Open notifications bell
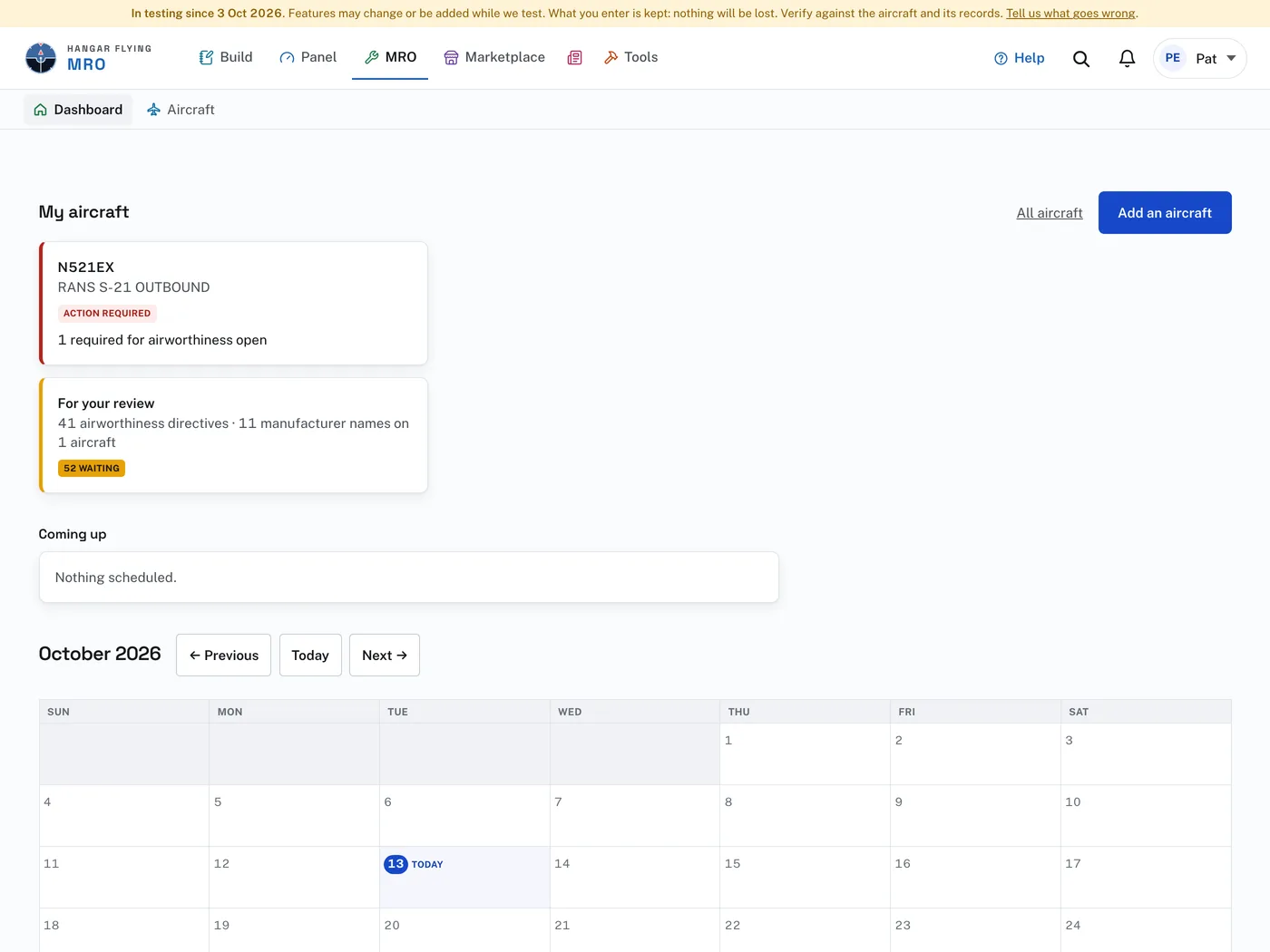Image resolution: width=1270 pixels, height=952 pixels. tap(1127, 58)
